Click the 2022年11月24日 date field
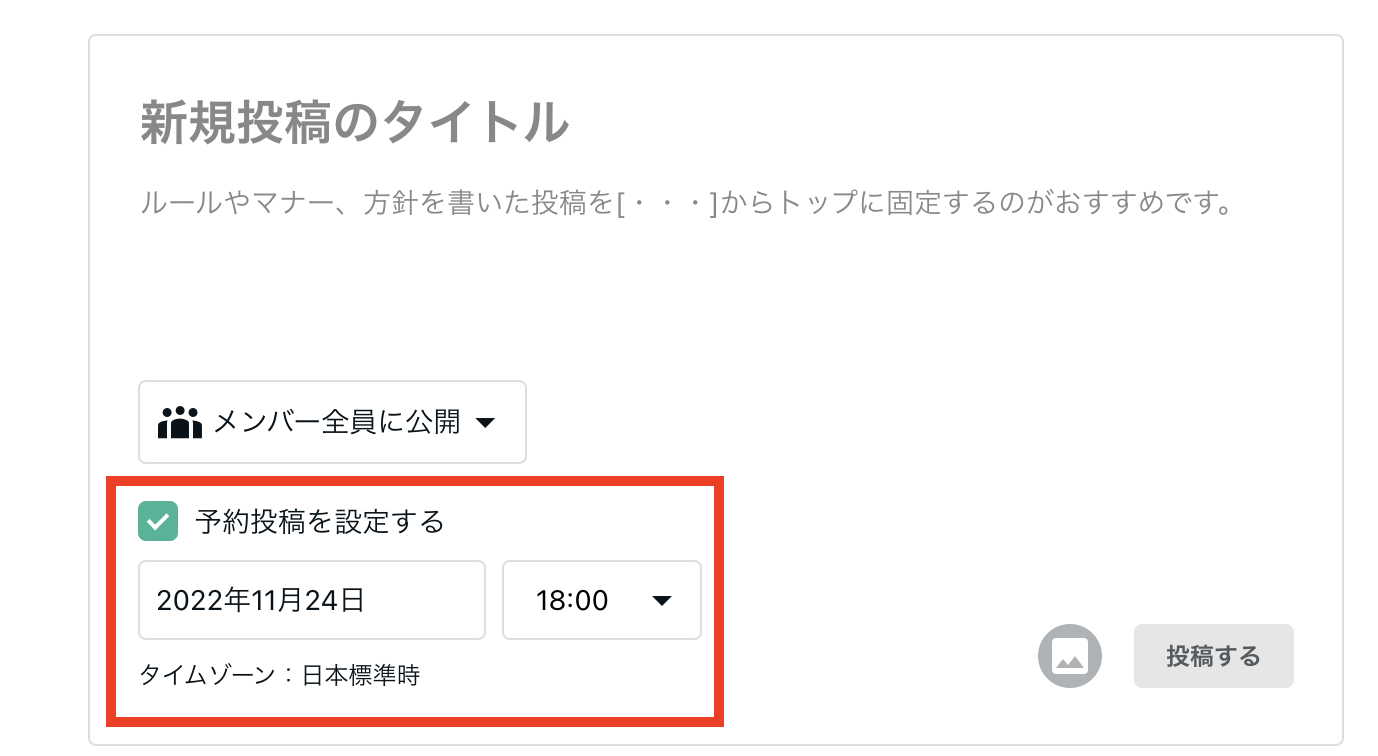 (312, 600)
